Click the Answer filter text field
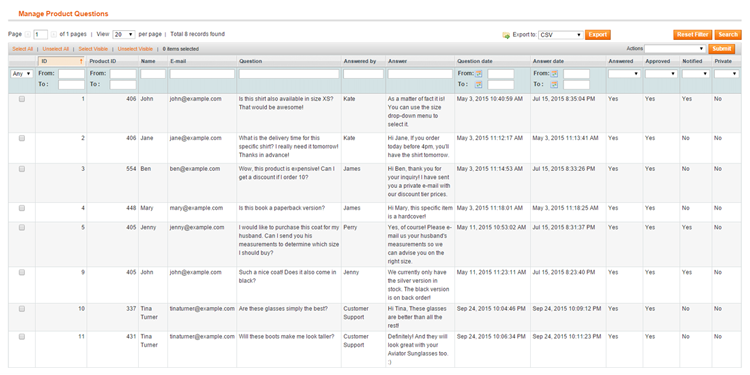Viewport: 750px width, 375px height. coord(420,74)
